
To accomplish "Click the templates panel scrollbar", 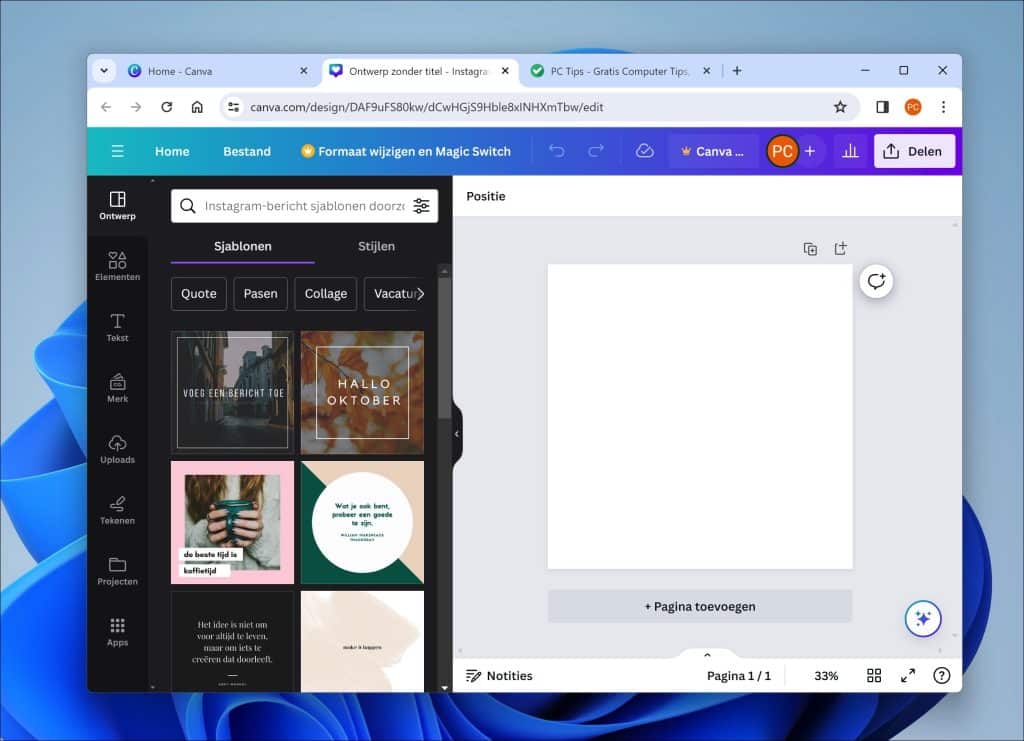I will (x=444, y=349).
